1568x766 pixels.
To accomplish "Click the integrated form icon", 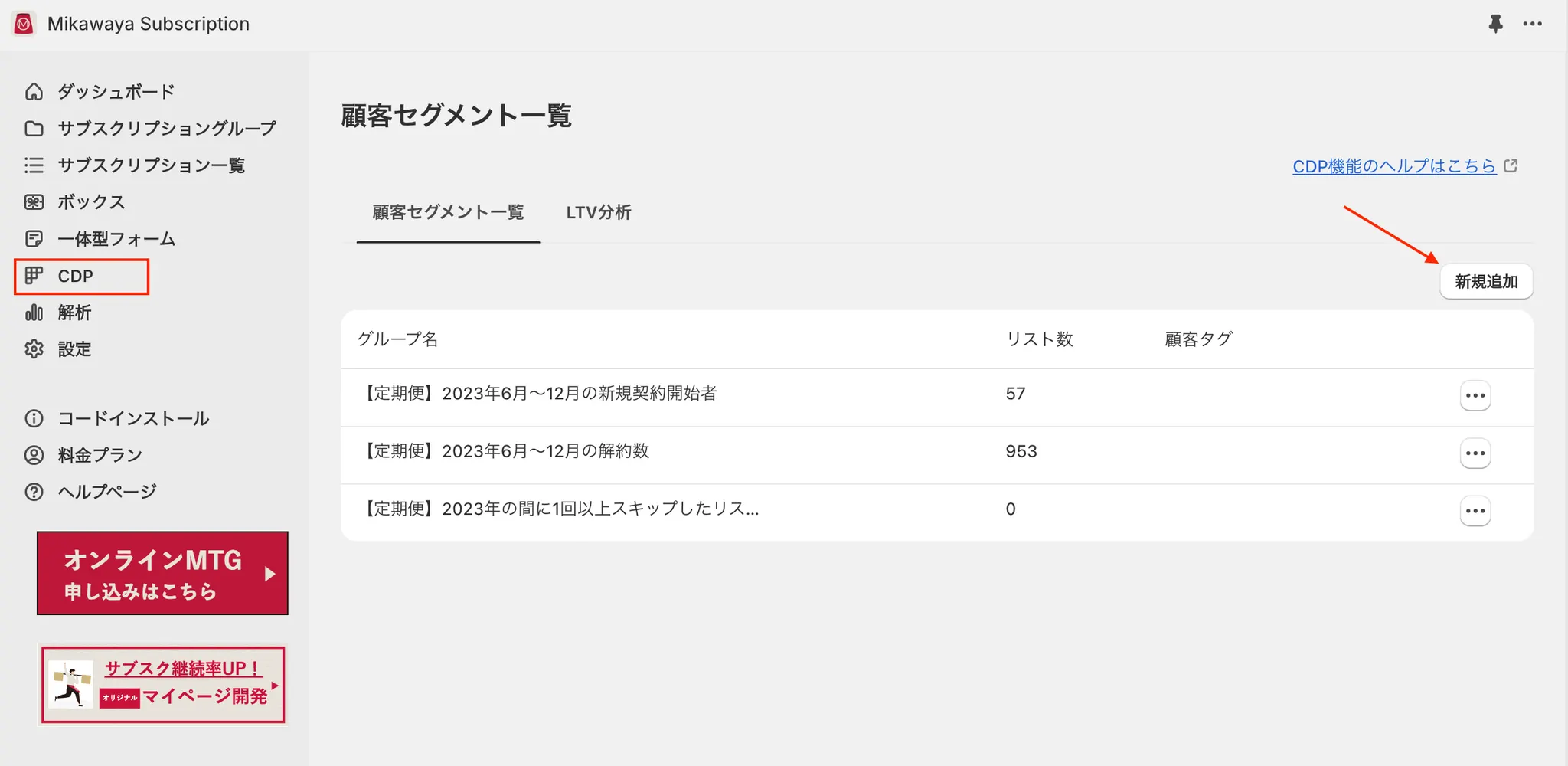I will [x=34, y=239].
